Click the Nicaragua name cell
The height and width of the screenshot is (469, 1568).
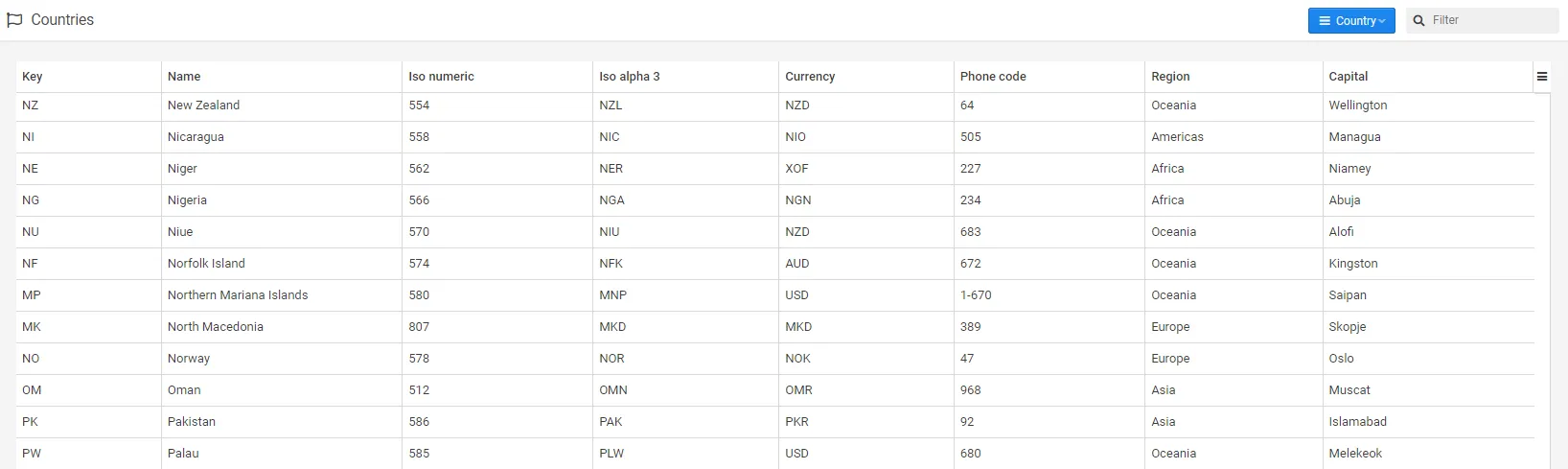(196, 137)
